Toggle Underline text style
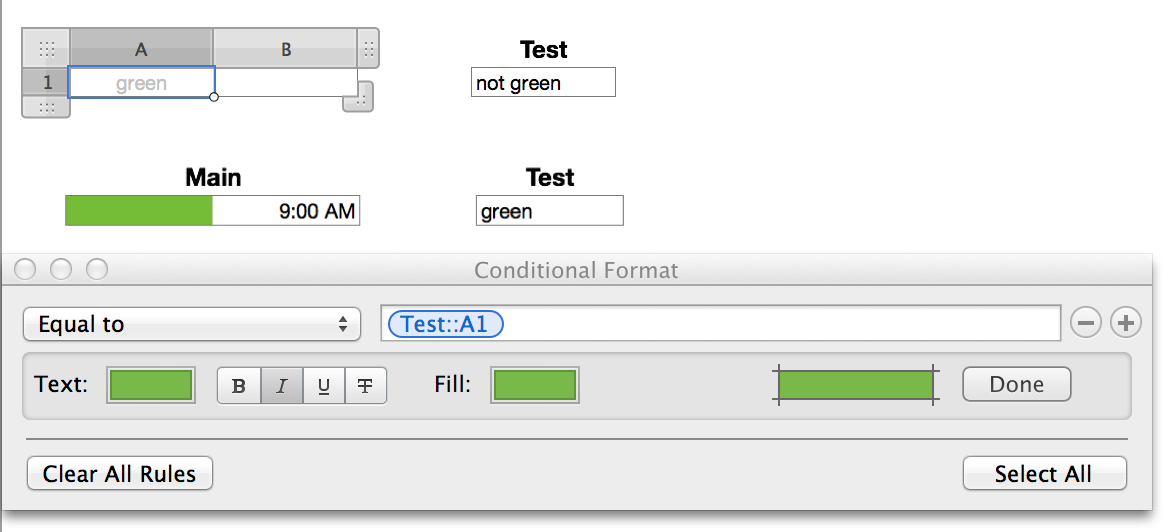Viewport: 1168px width, 532px height. pyautogui.click(x=324, y=386)
